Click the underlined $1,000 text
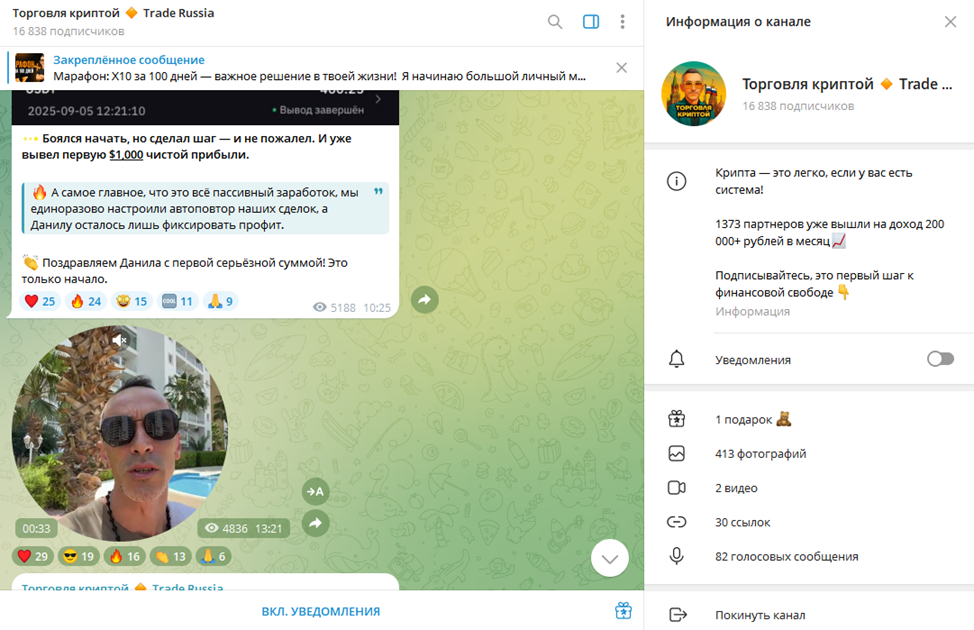Screen dimensions: 974x630 126,155
